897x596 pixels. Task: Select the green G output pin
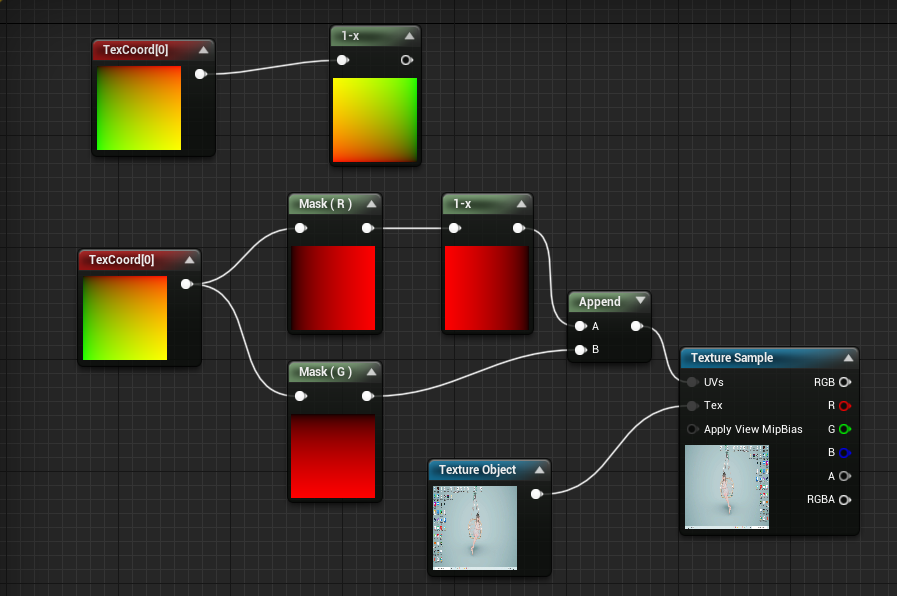coord(845,429)
